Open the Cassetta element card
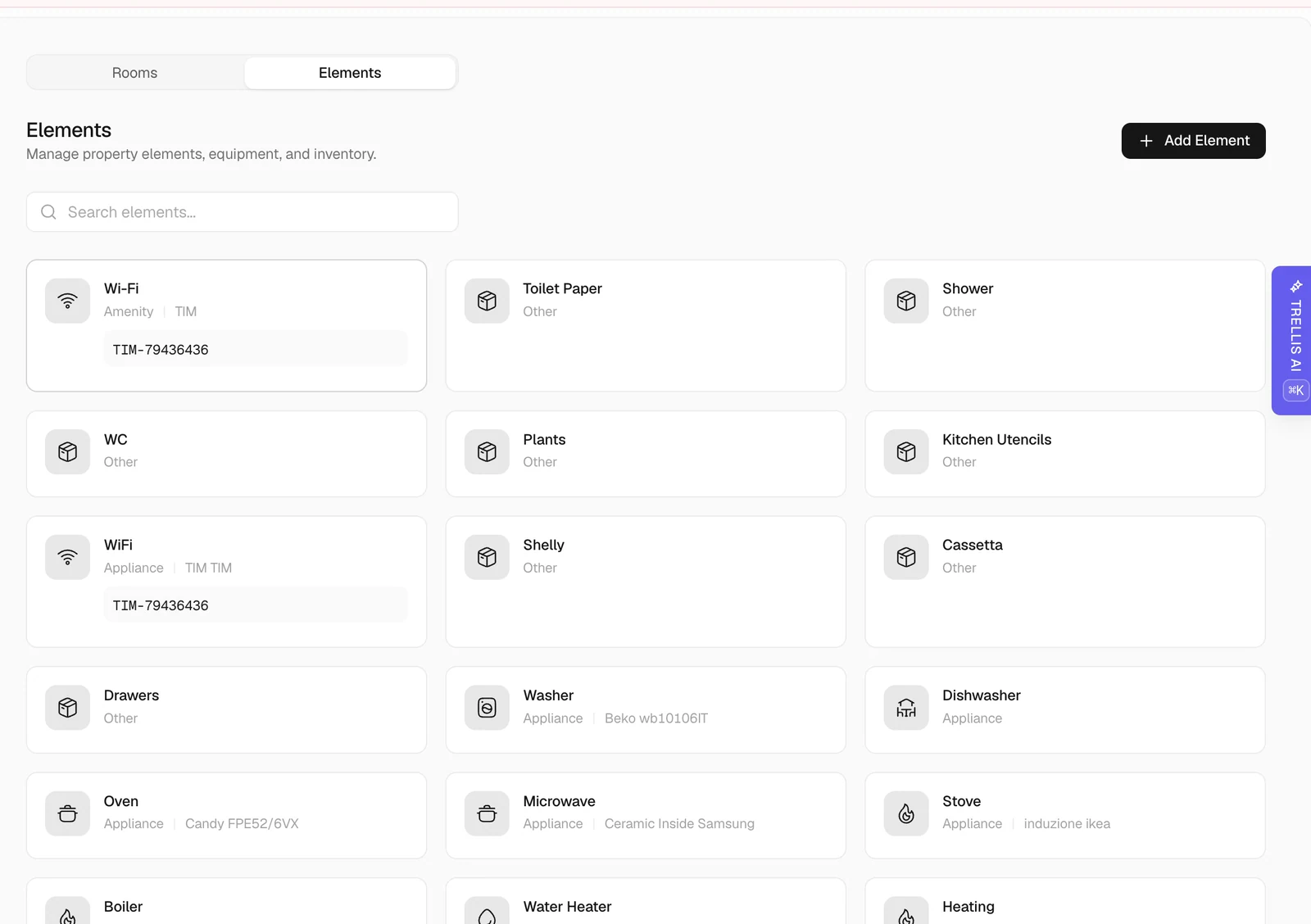Screen dimensions: 1311x924 pos(1065,582)
